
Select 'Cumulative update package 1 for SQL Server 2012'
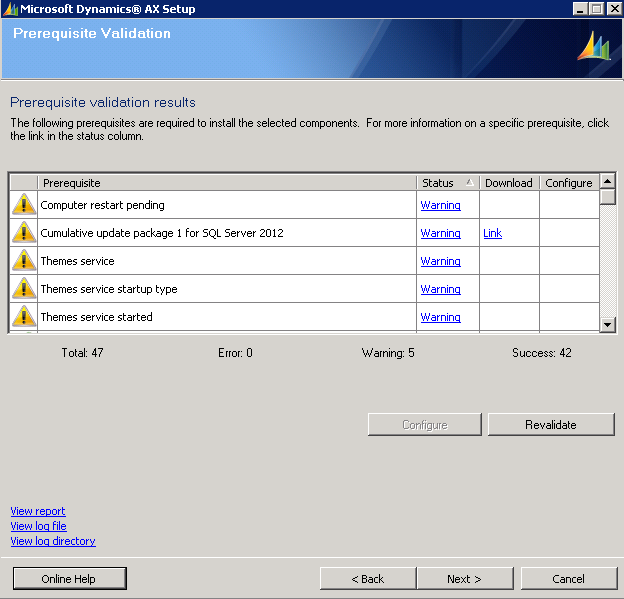(162, 233)
